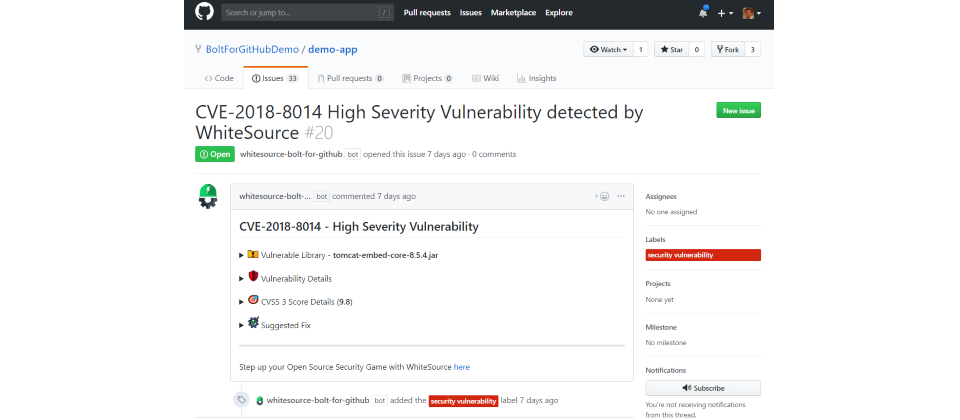This screenshot has height=420, width=960.
Task: Click the gear icon beside Suggested Fix
Action: 253,323
